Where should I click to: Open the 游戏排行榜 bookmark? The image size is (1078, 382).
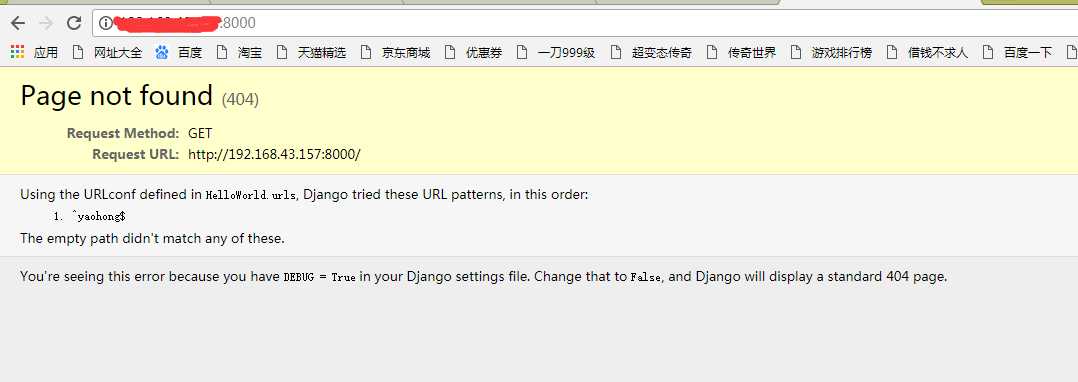[x=831, y=52]
